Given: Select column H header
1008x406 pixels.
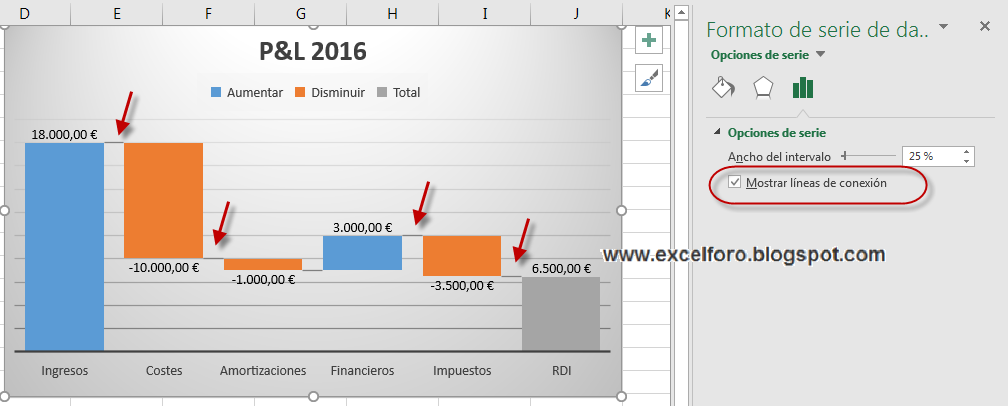Looking at the screenshot, I should (x=393, y=13).
